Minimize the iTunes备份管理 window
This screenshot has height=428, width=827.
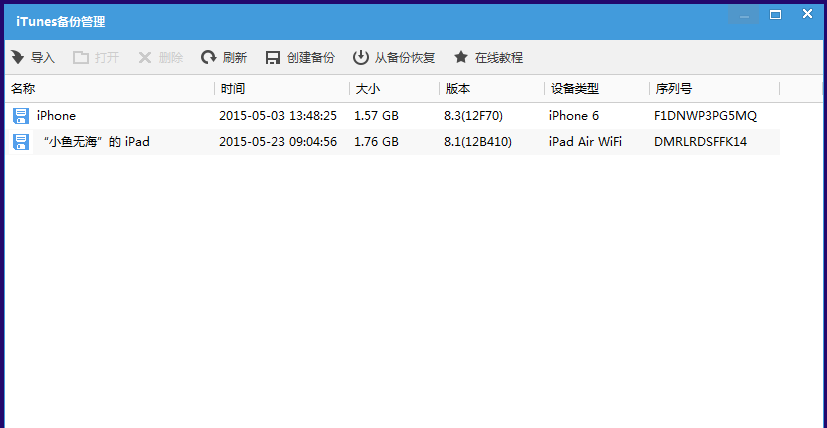click(744, 15)
